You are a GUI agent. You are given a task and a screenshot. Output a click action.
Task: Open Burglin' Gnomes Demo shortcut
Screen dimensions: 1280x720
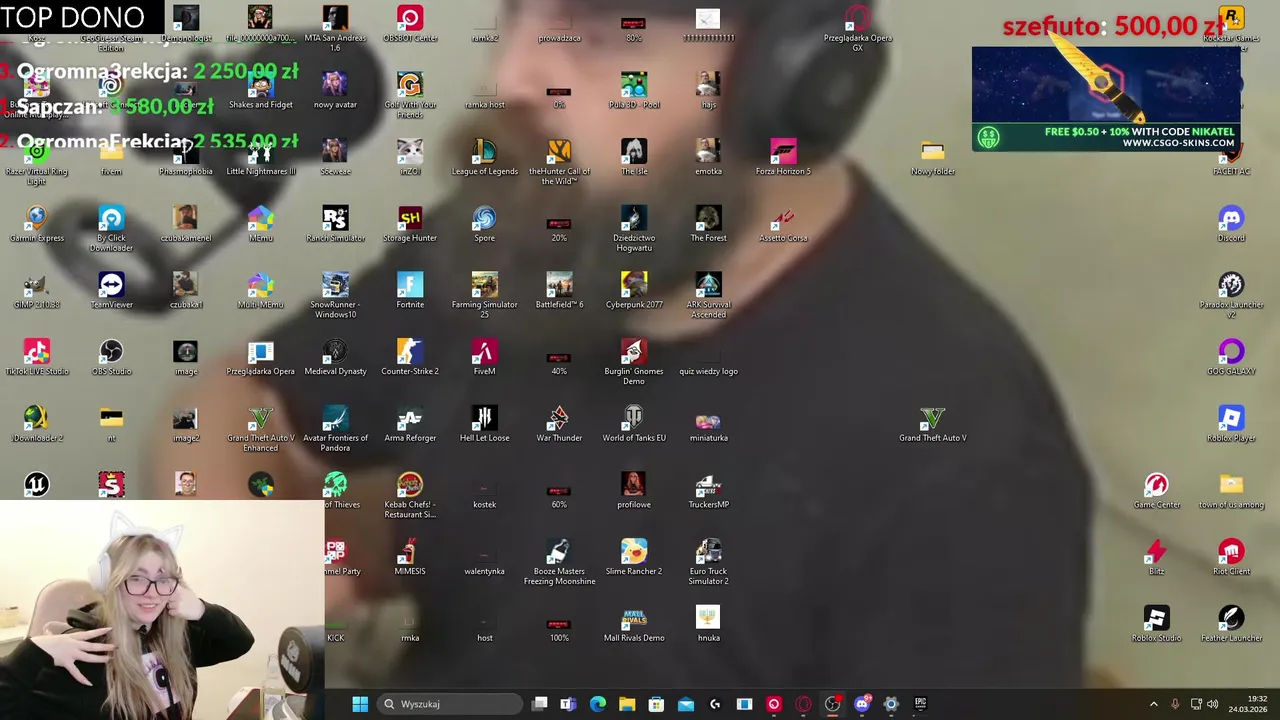coord(634,362)
